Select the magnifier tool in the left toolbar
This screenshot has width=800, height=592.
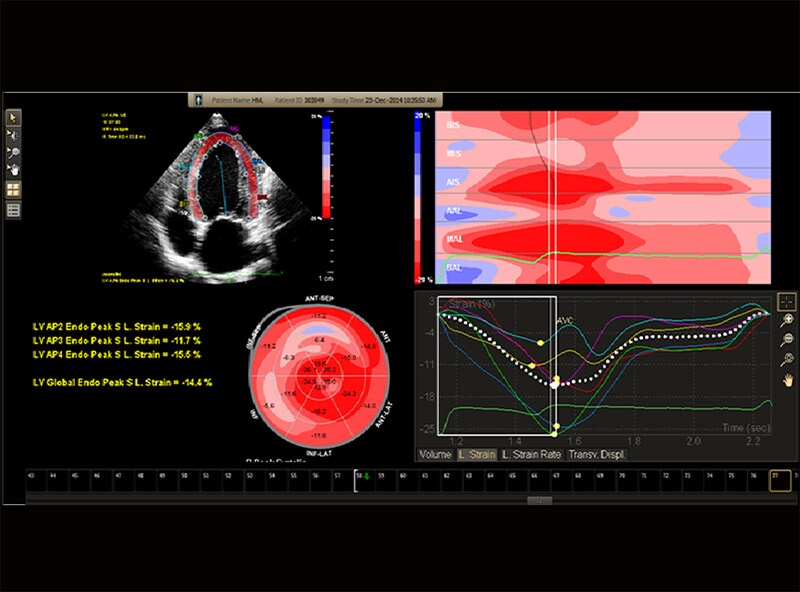(15, 150)
